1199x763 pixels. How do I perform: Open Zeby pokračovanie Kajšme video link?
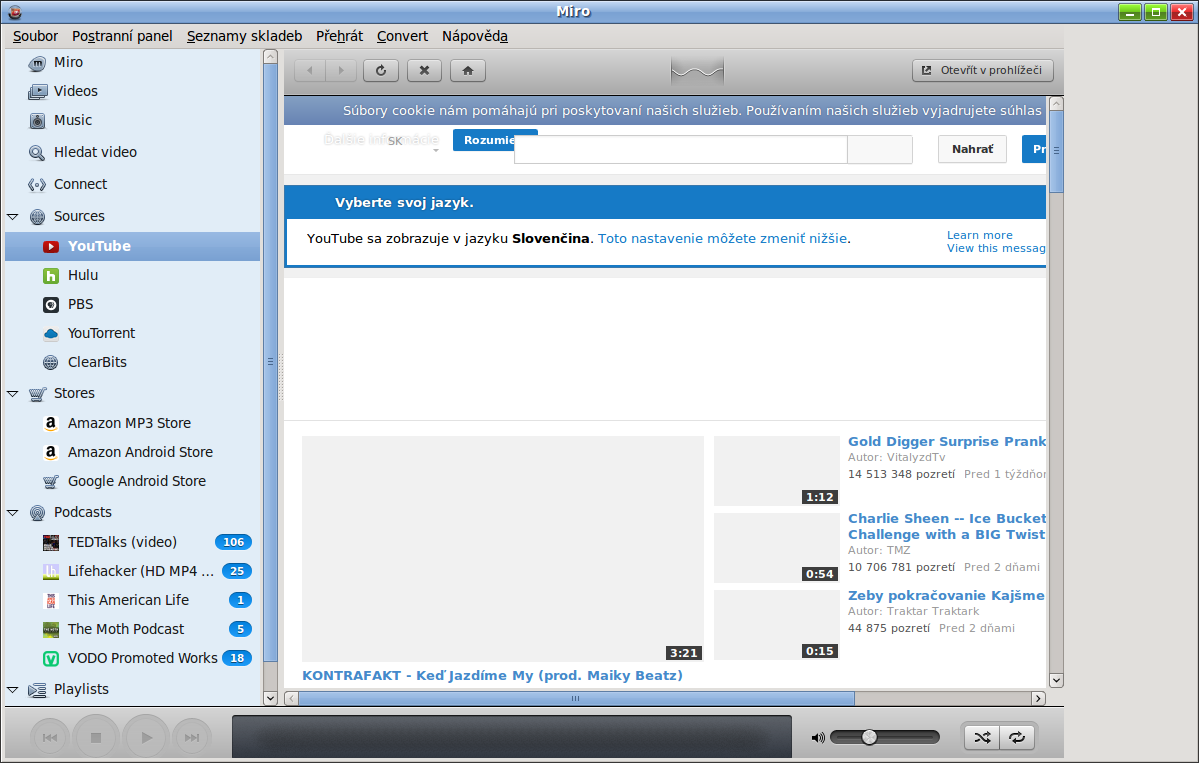pos(946,596)
